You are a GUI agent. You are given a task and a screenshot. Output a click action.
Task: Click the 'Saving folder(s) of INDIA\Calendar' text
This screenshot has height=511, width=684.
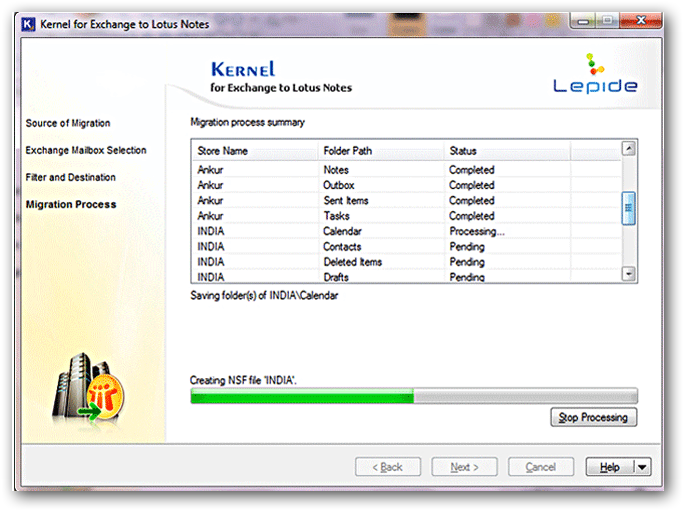(264, 295)
